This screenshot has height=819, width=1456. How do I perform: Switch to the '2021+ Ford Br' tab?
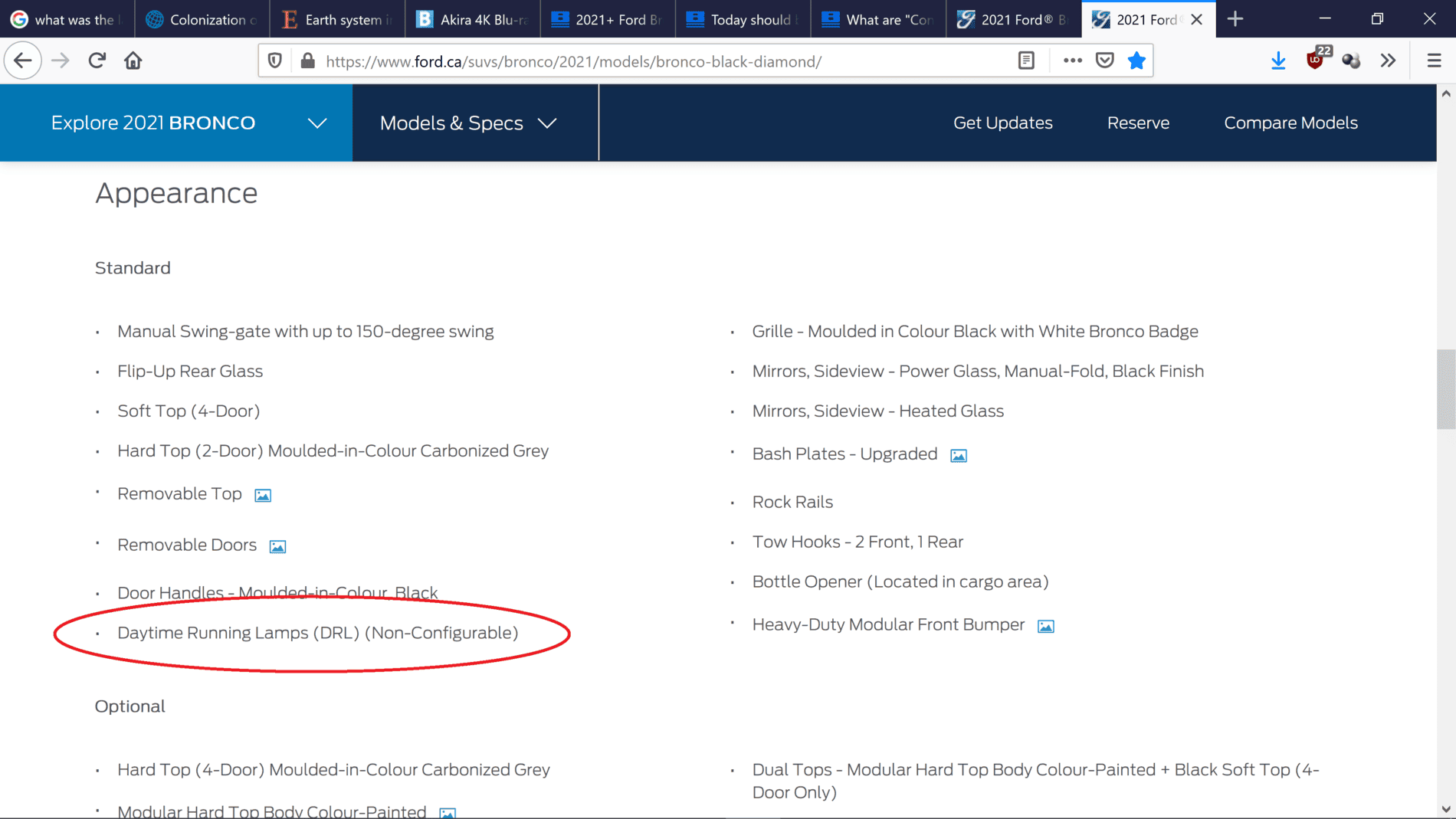608,19
